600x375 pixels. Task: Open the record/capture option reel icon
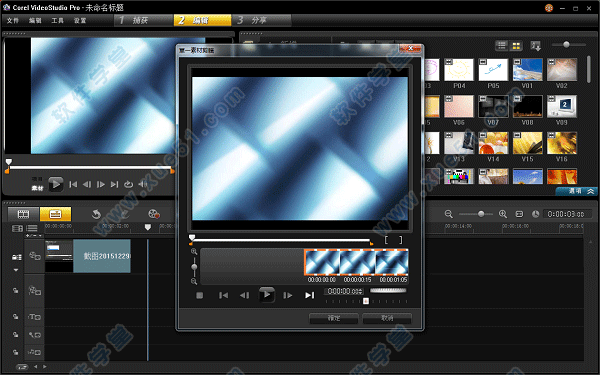(153, 214)
